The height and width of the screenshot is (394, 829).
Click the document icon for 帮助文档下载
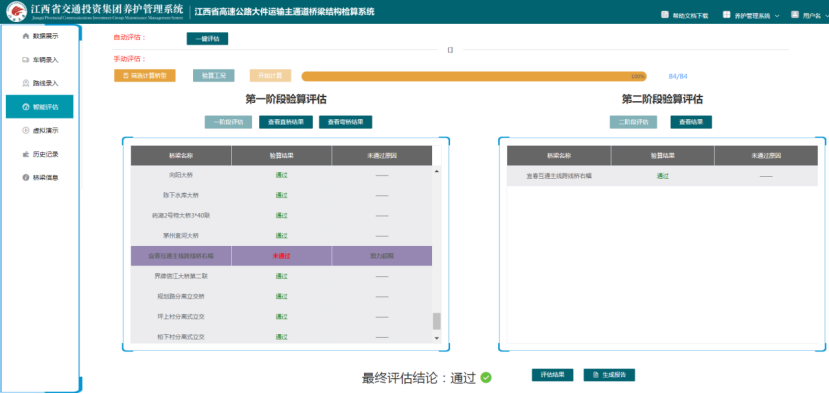pyautogui.click(x=665, y=15)
